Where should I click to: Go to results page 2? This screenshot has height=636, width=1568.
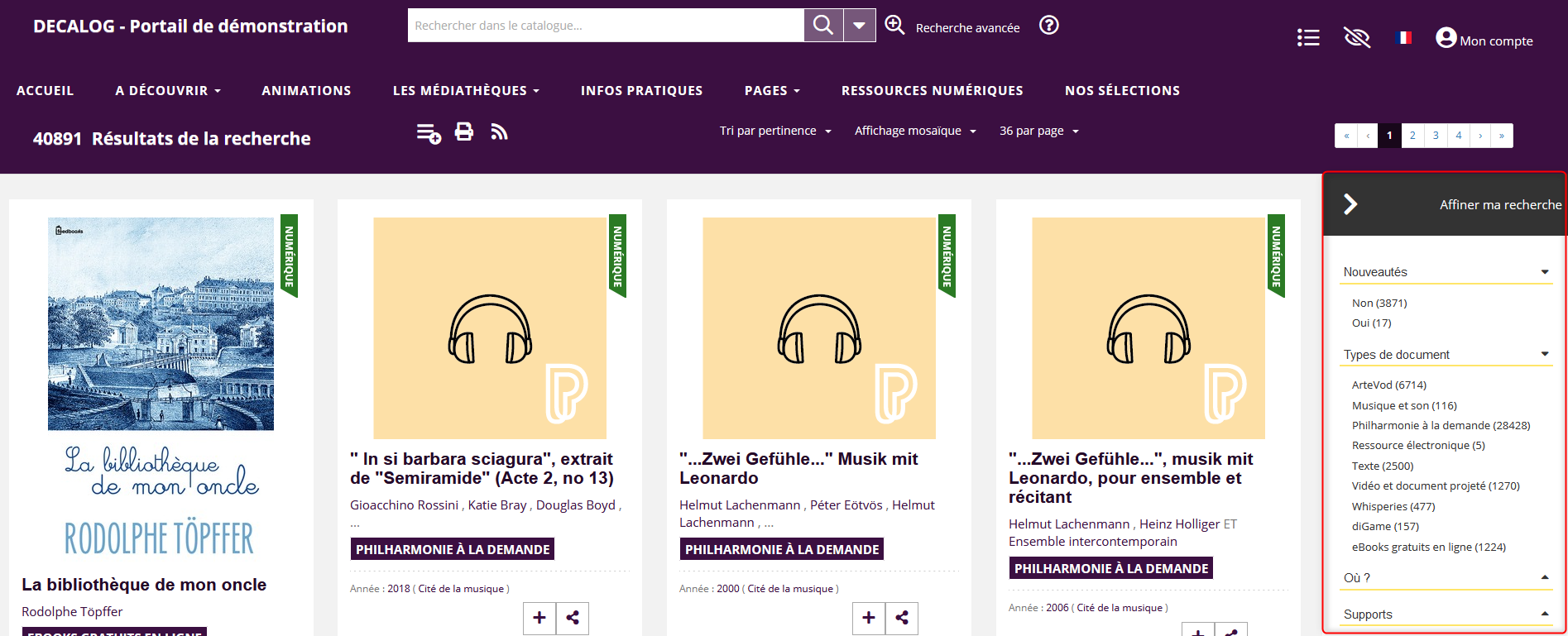(1412, 136)
